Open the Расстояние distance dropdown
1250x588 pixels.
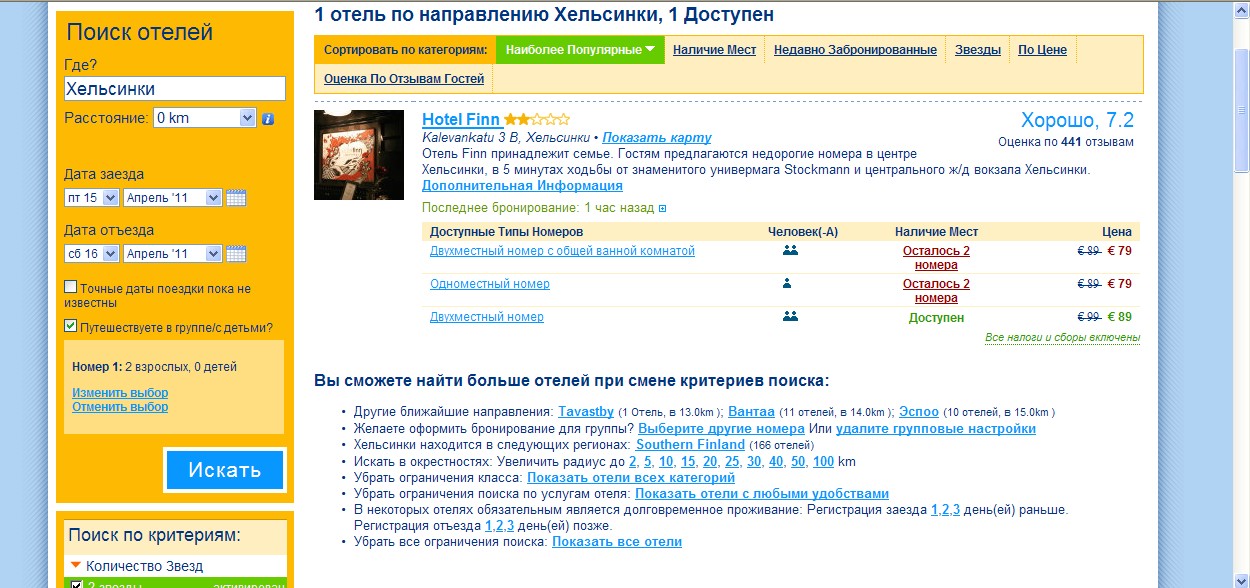click(205, 118)
